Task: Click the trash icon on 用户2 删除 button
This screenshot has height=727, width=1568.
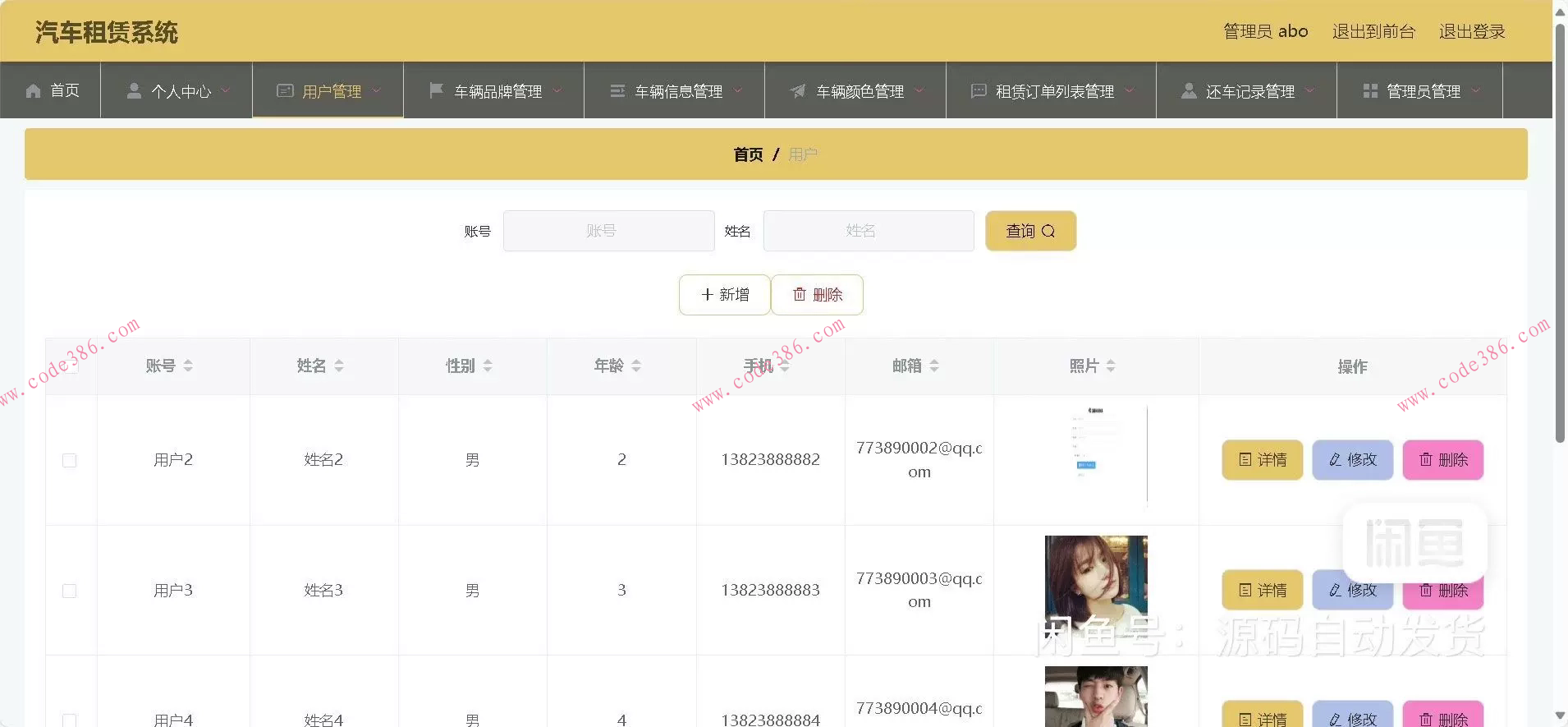Action: 1426,460
